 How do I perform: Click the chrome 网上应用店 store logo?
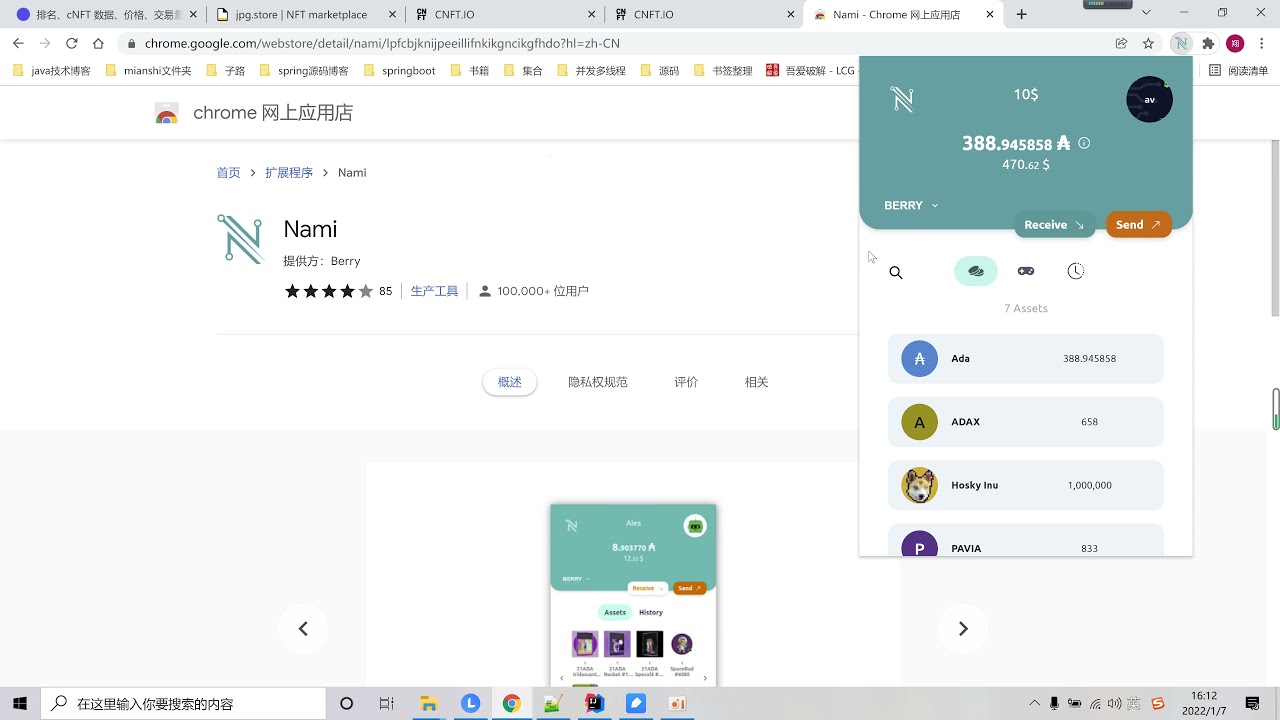254,113
